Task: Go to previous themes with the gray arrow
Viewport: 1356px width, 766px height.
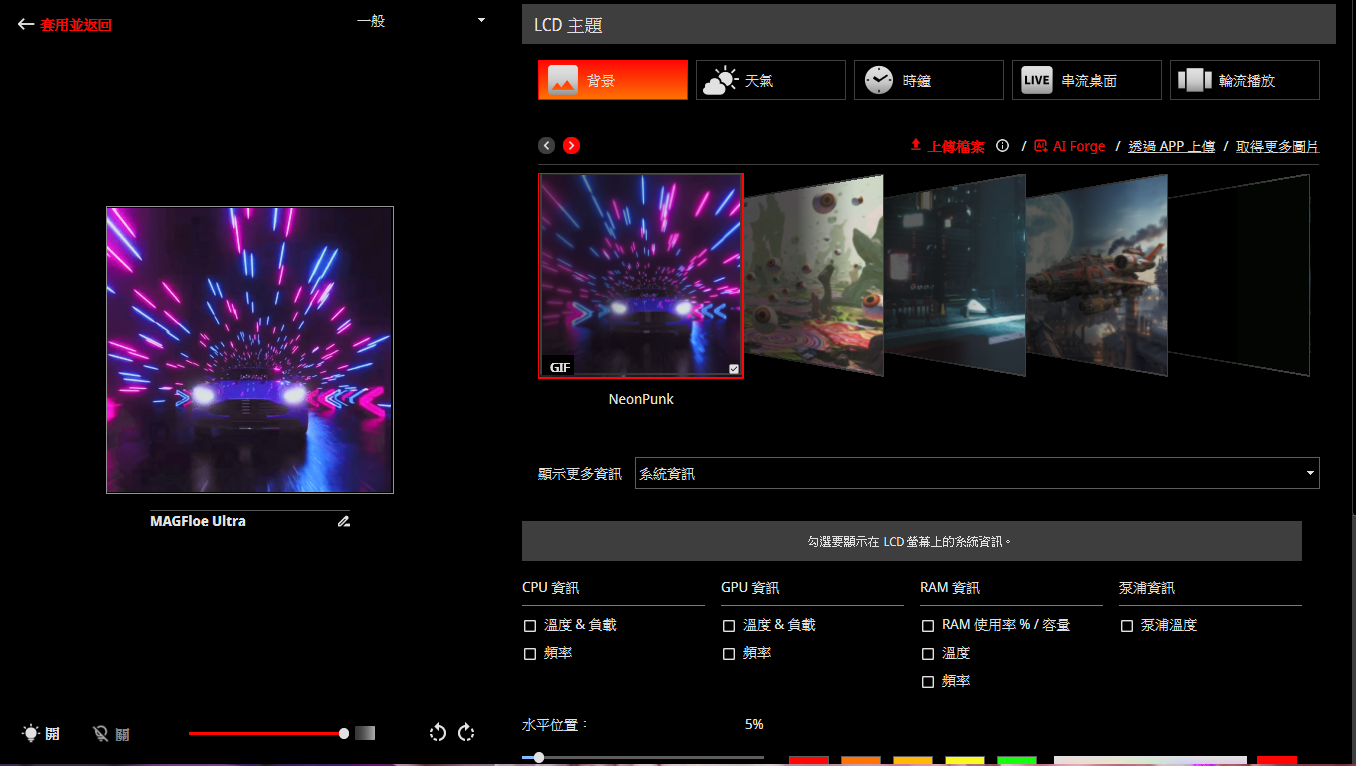Action: tap(546, 145)
